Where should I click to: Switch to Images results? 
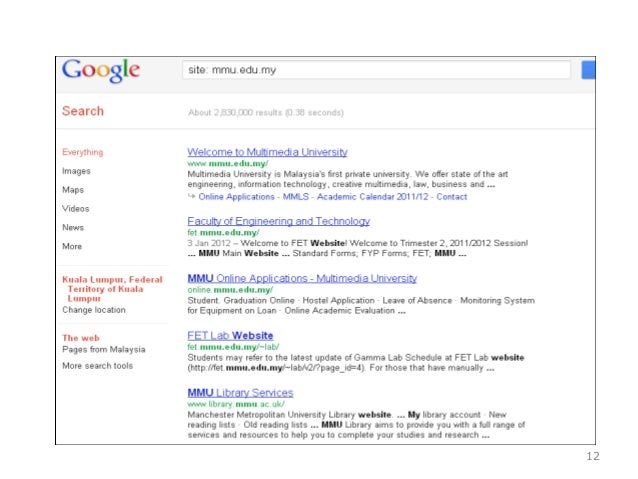(76, 171)
